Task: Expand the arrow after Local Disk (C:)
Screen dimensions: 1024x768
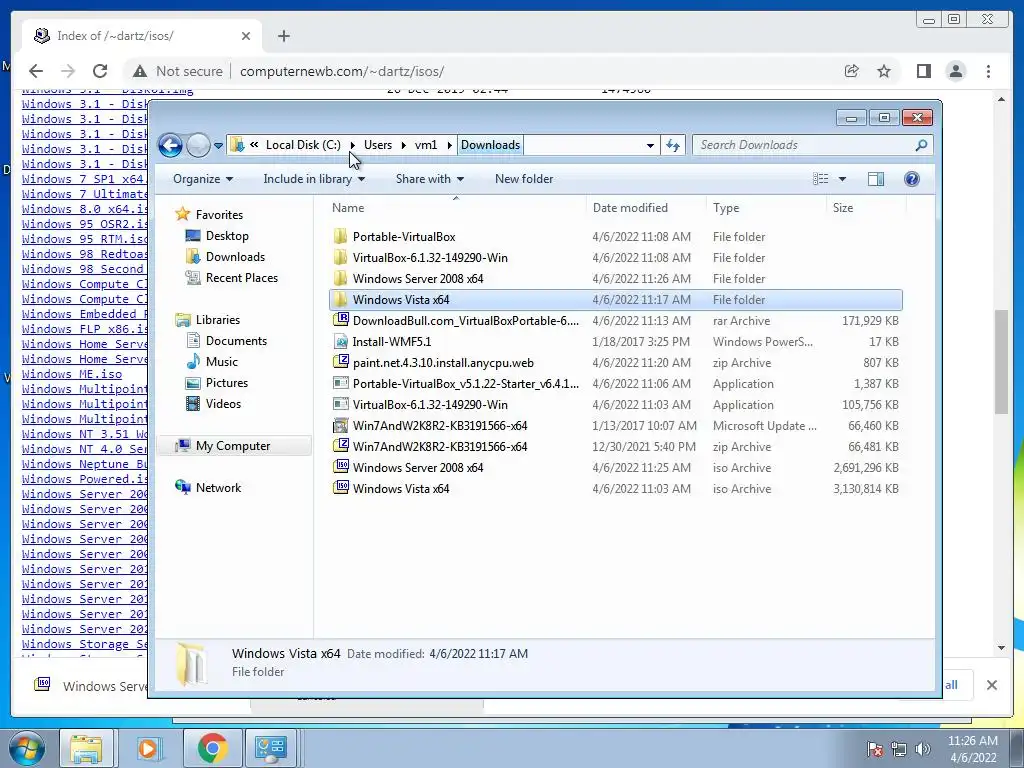Action: tap(353, 145)
